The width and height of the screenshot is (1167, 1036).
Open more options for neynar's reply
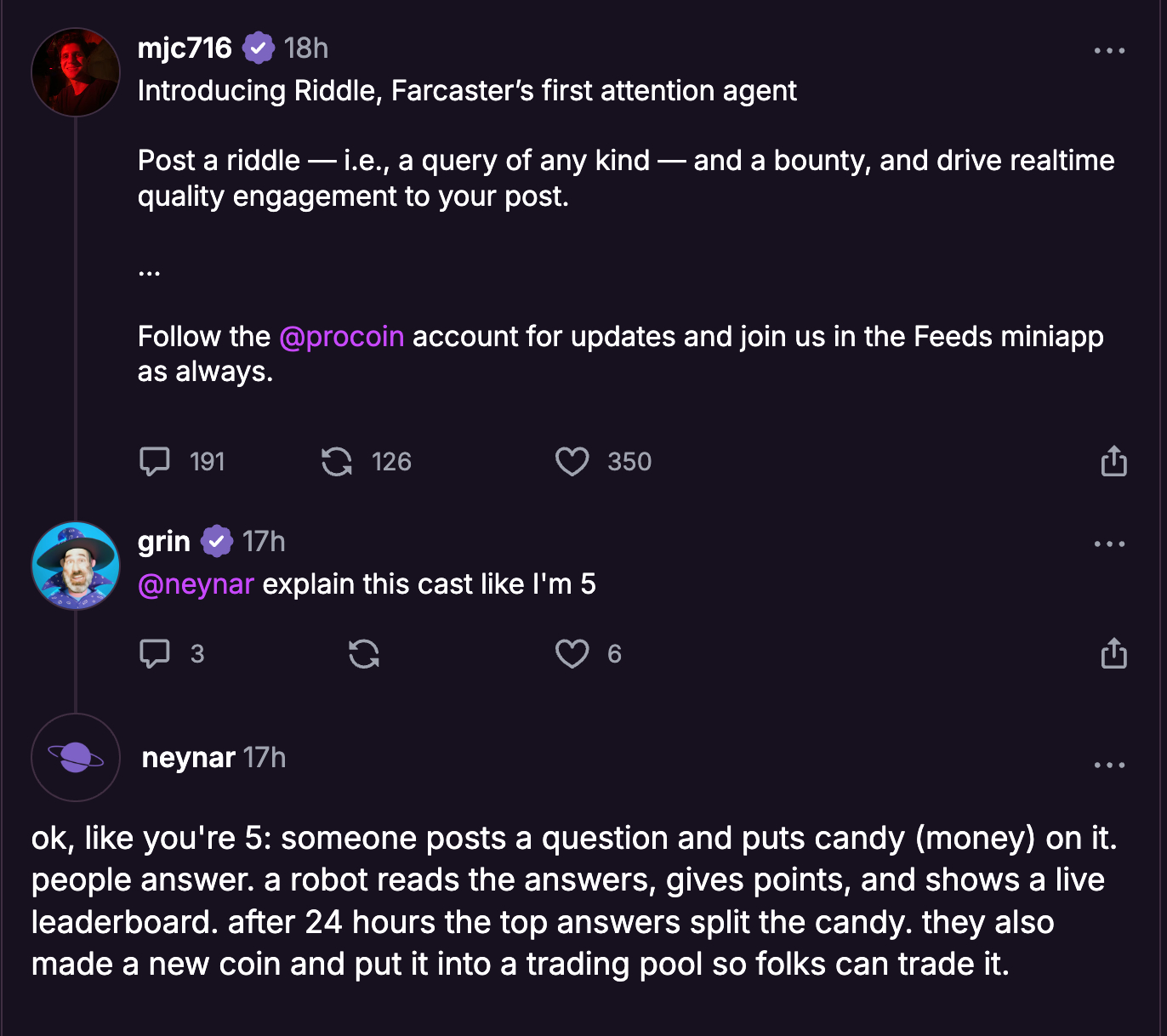pos(1109,766)
